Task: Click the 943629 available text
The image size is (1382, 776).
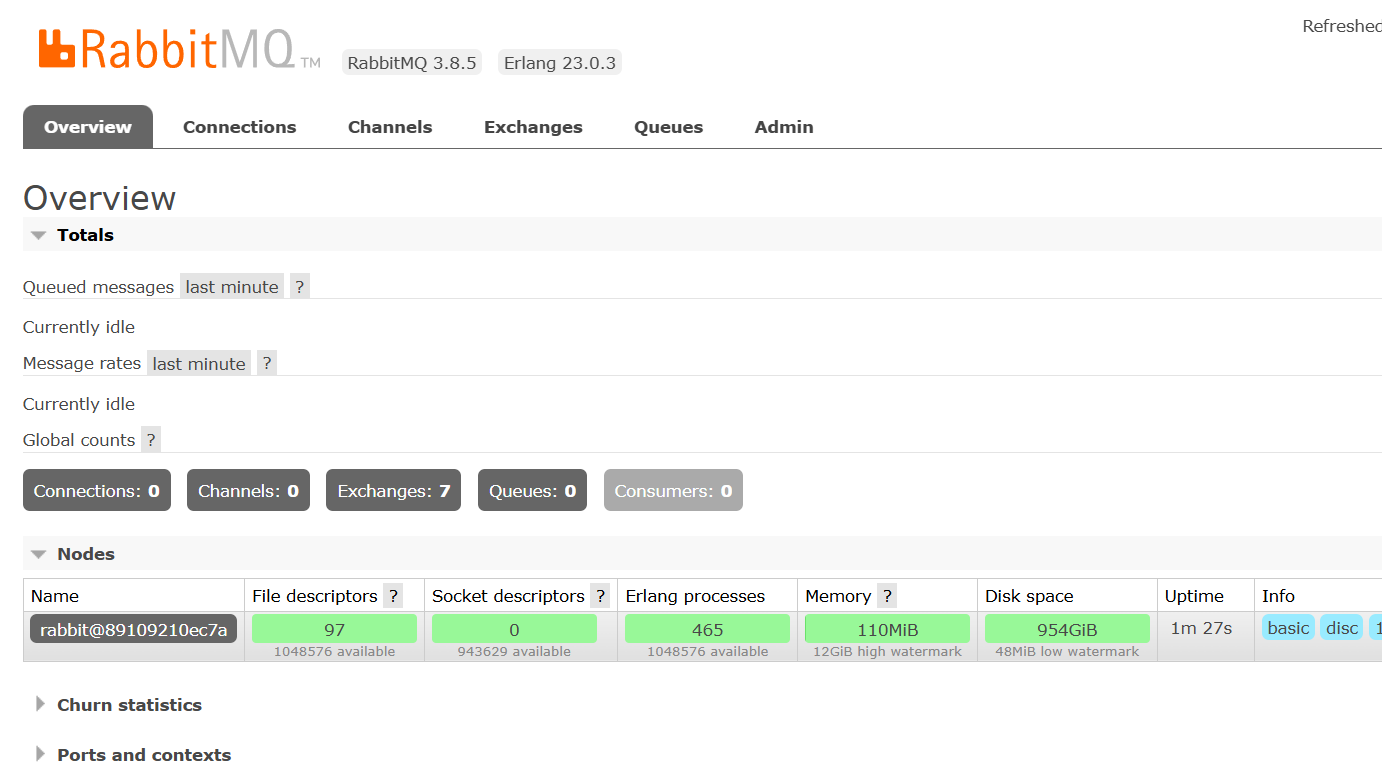Action: click(x=514, y=651)
